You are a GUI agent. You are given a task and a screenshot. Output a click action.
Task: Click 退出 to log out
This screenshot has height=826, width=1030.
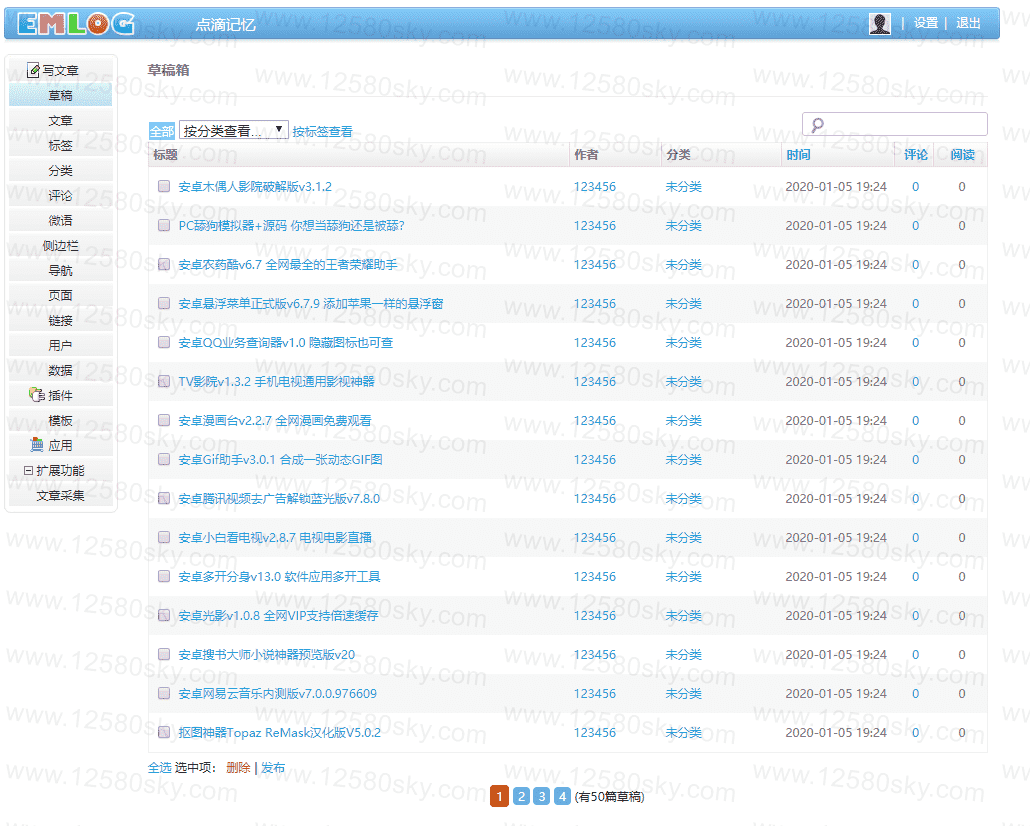tap(968, 23)
